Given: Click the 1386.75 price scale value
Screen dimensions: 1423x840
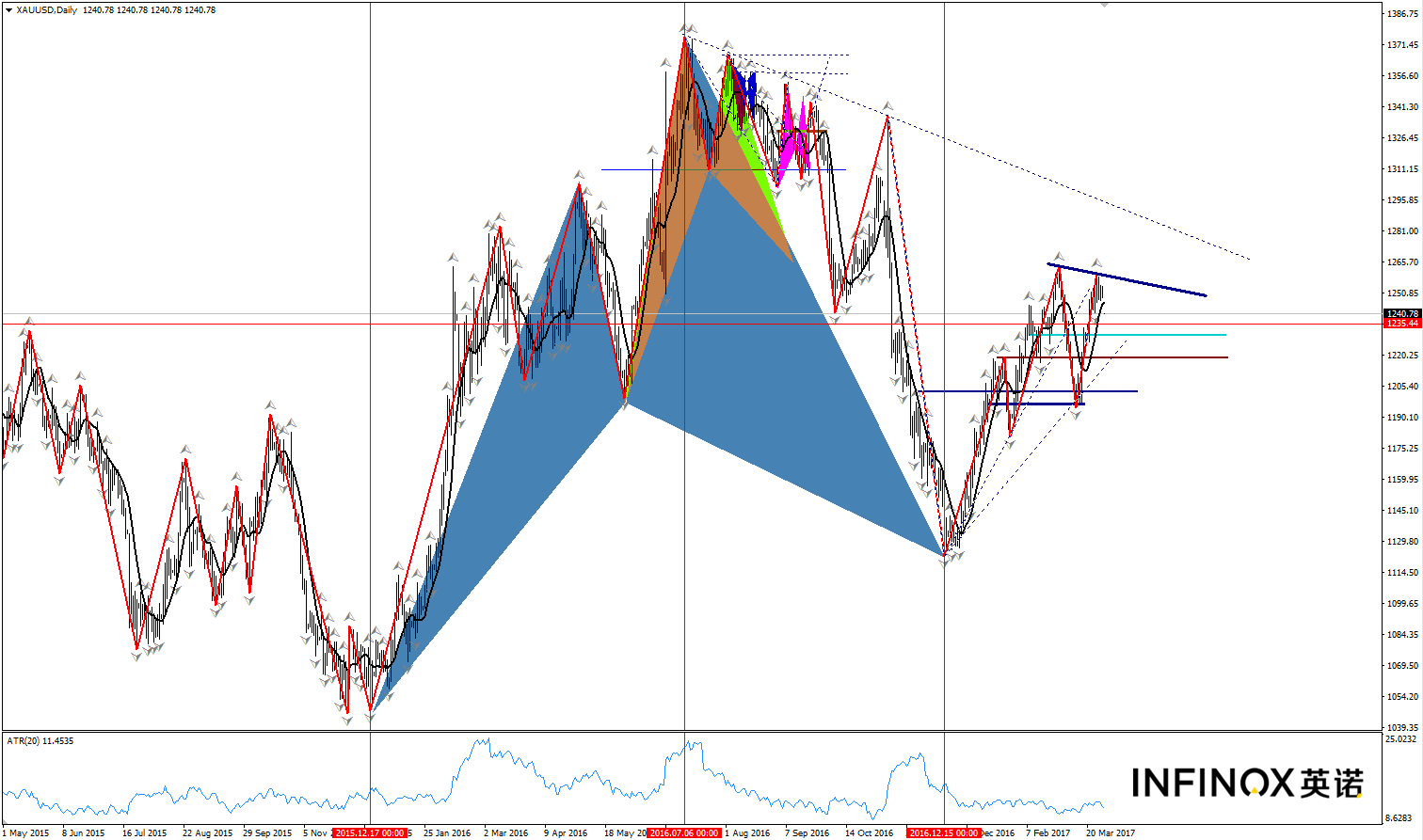Looking at the screenshot, I should point(1402,14).
